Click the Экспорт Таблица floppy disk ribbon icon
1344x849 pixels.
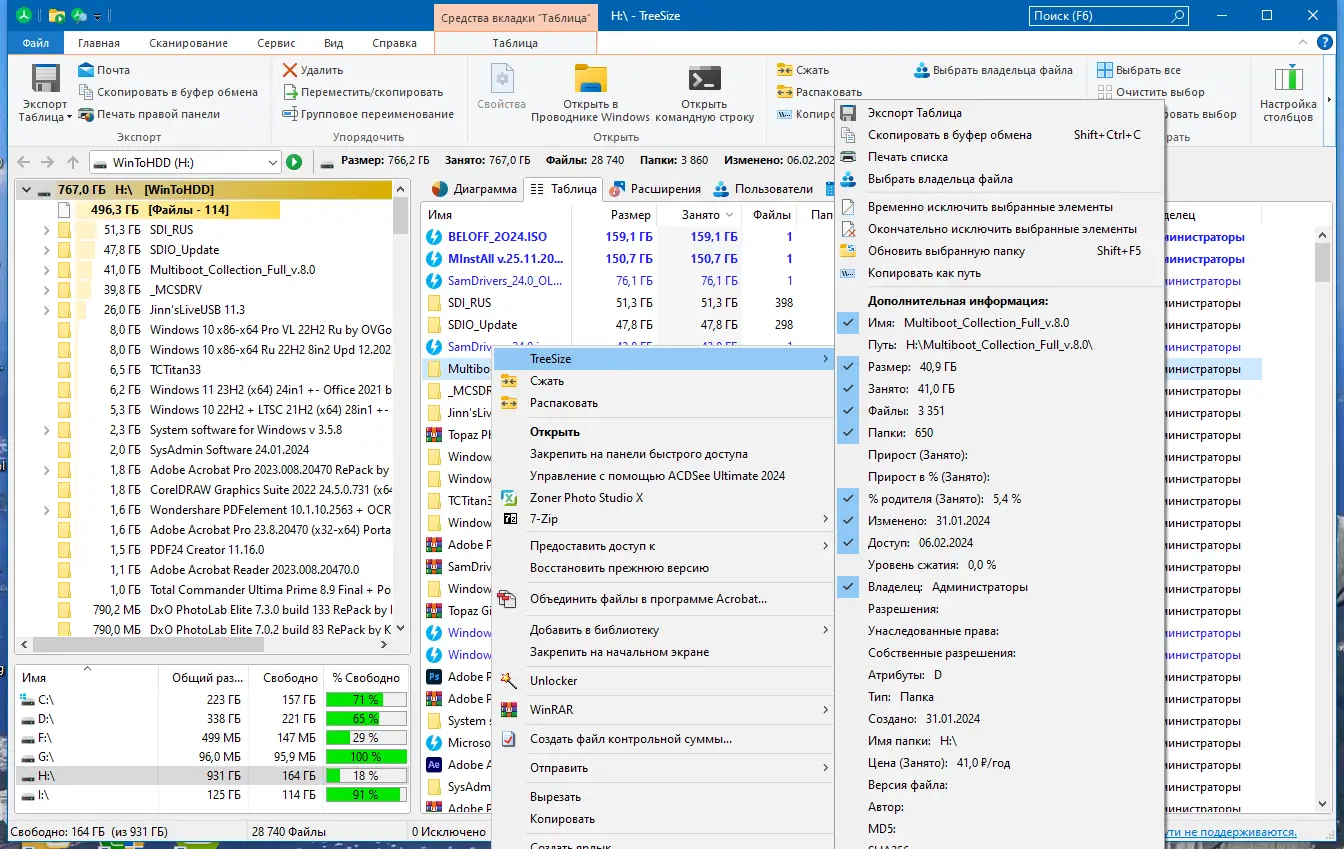[x=45, y=79]
